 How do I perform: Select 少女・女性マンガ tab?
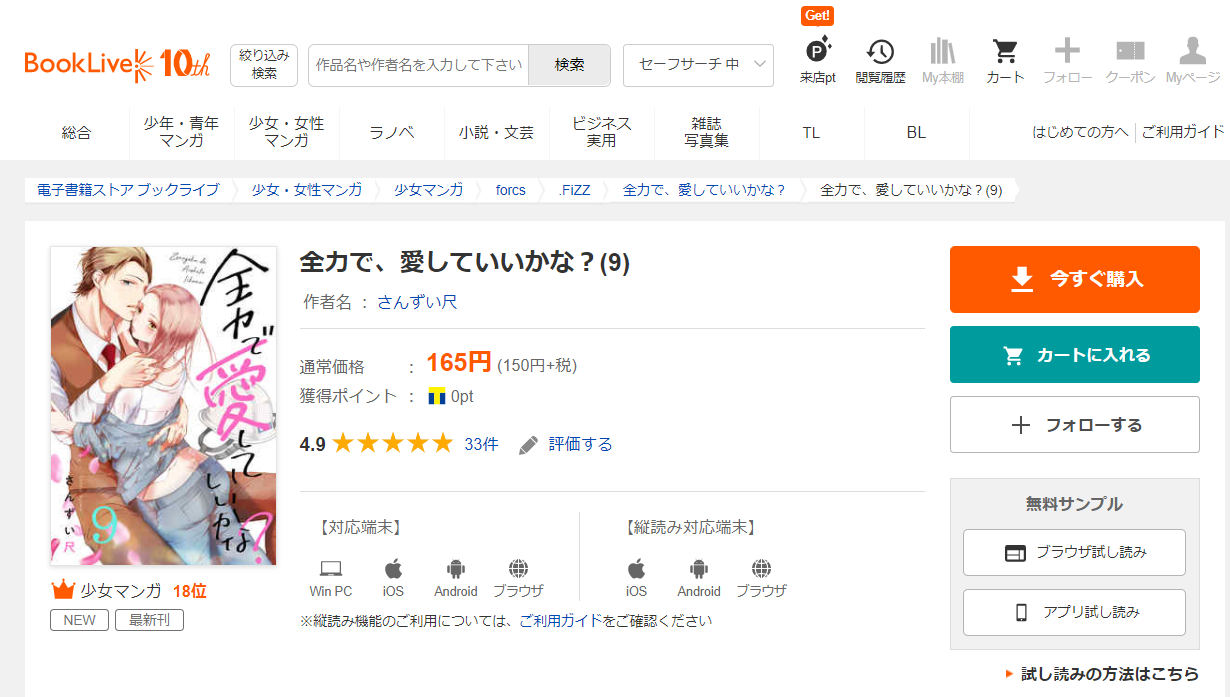point(287,133)
